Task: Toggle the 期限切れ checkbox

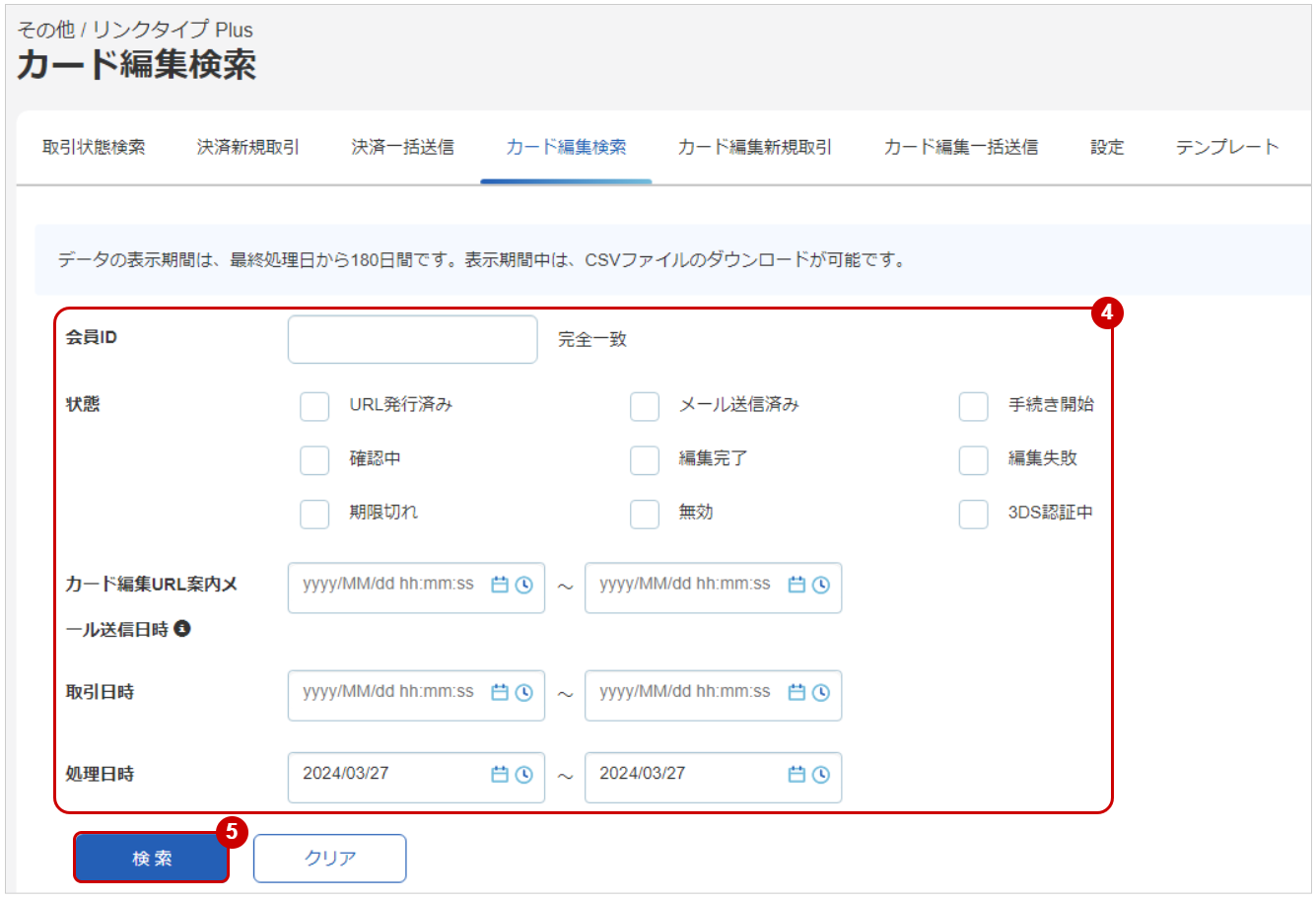Action: (x=314, y=514)
